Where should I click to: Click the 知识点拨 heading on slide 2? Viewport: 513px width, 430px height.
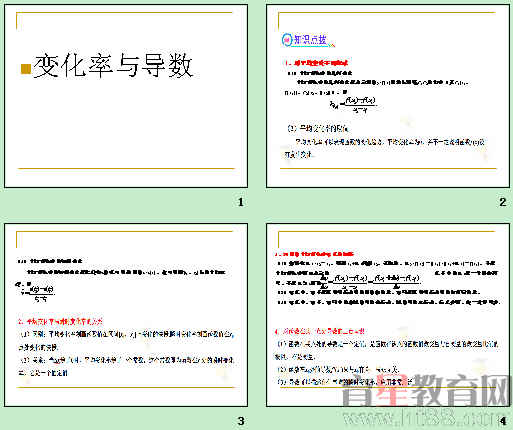tap(310, 40)
